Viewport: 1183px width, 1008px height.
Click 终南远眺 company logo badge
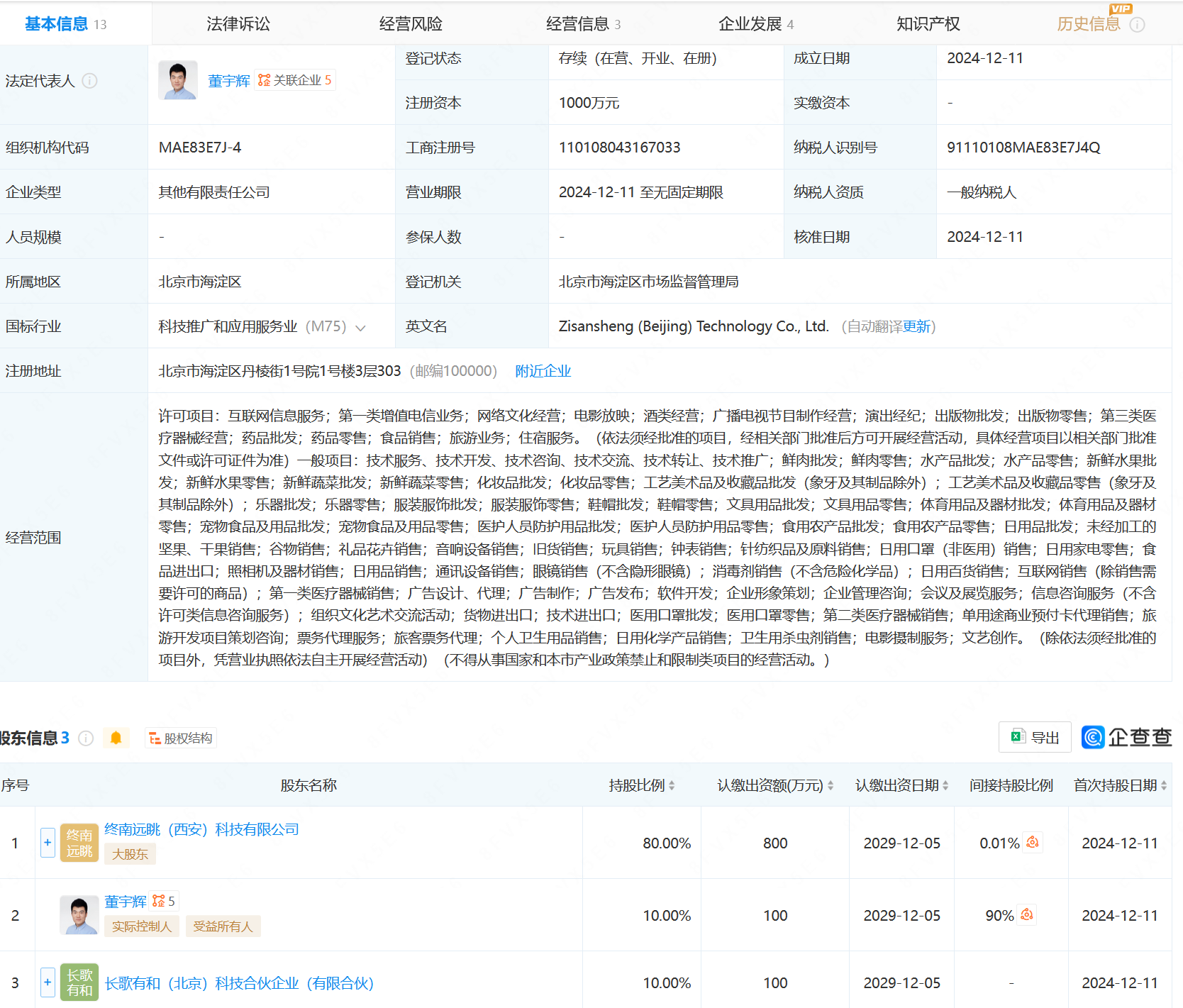point(79,843)
